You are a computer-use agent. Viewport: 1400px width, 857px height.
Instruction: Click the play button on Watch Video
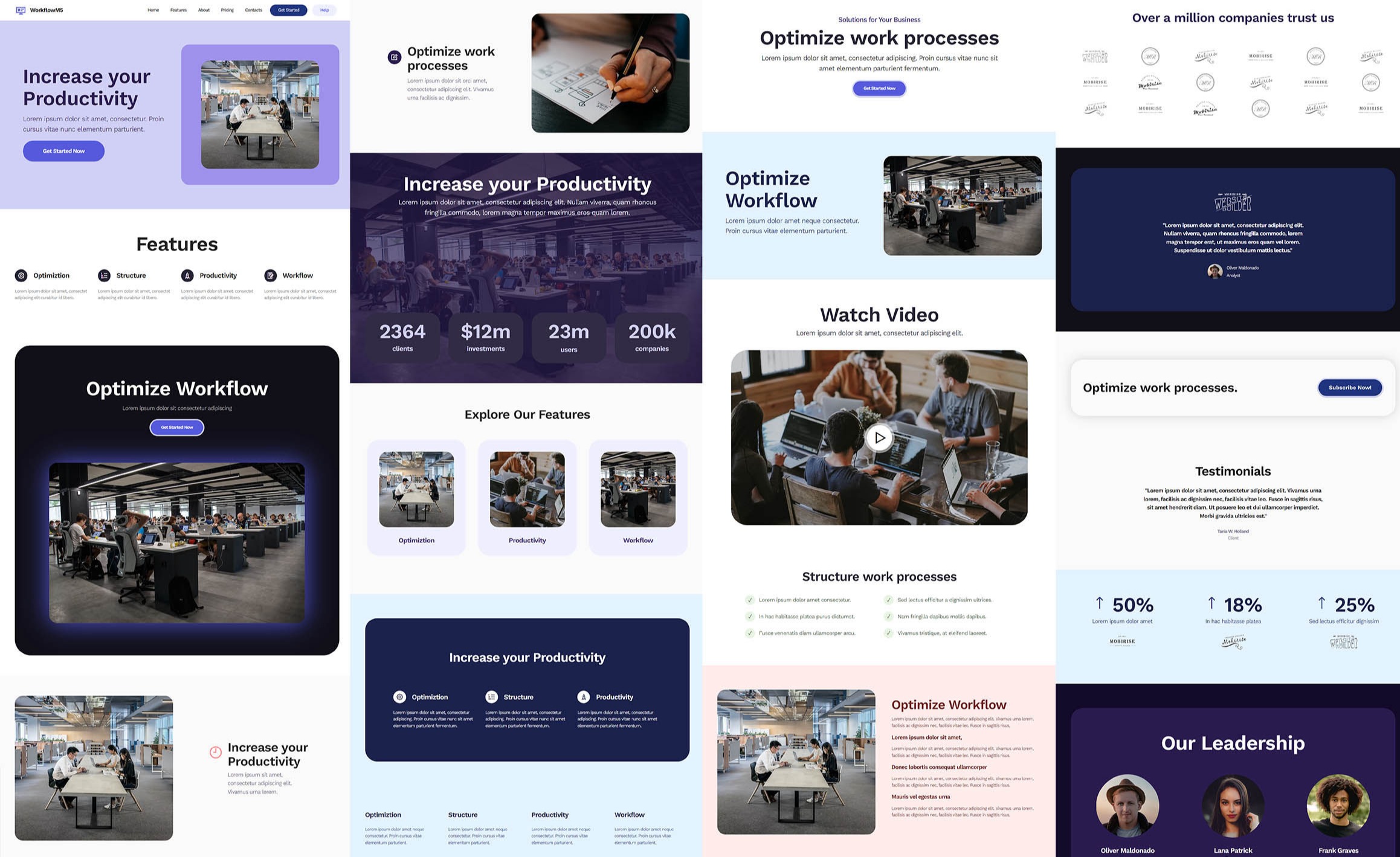(x=878, y=437)
